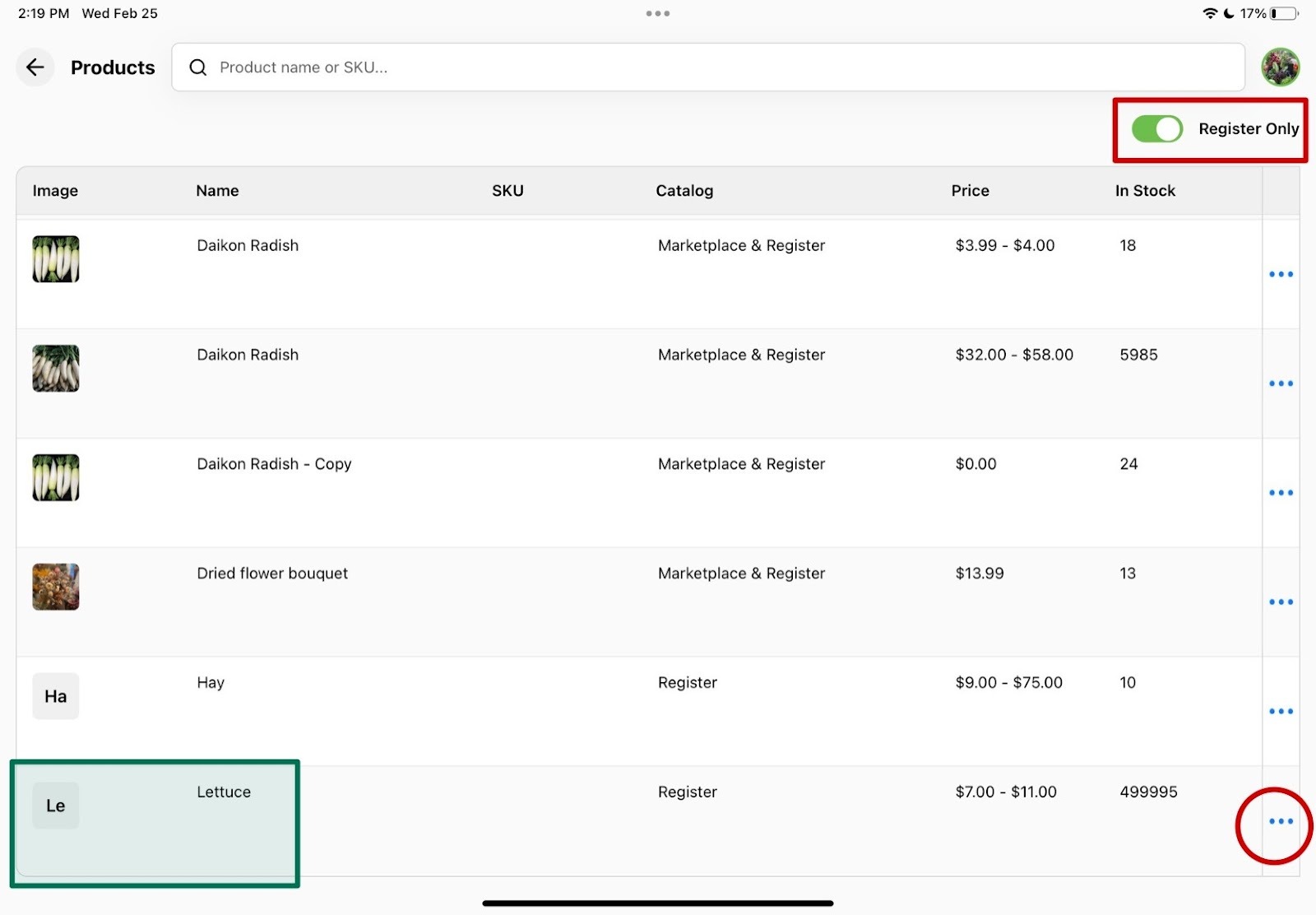Tap the Daikon Radish - Copy thumbnail image
The height and width of the screenshot is (915, 1316).
56,477
